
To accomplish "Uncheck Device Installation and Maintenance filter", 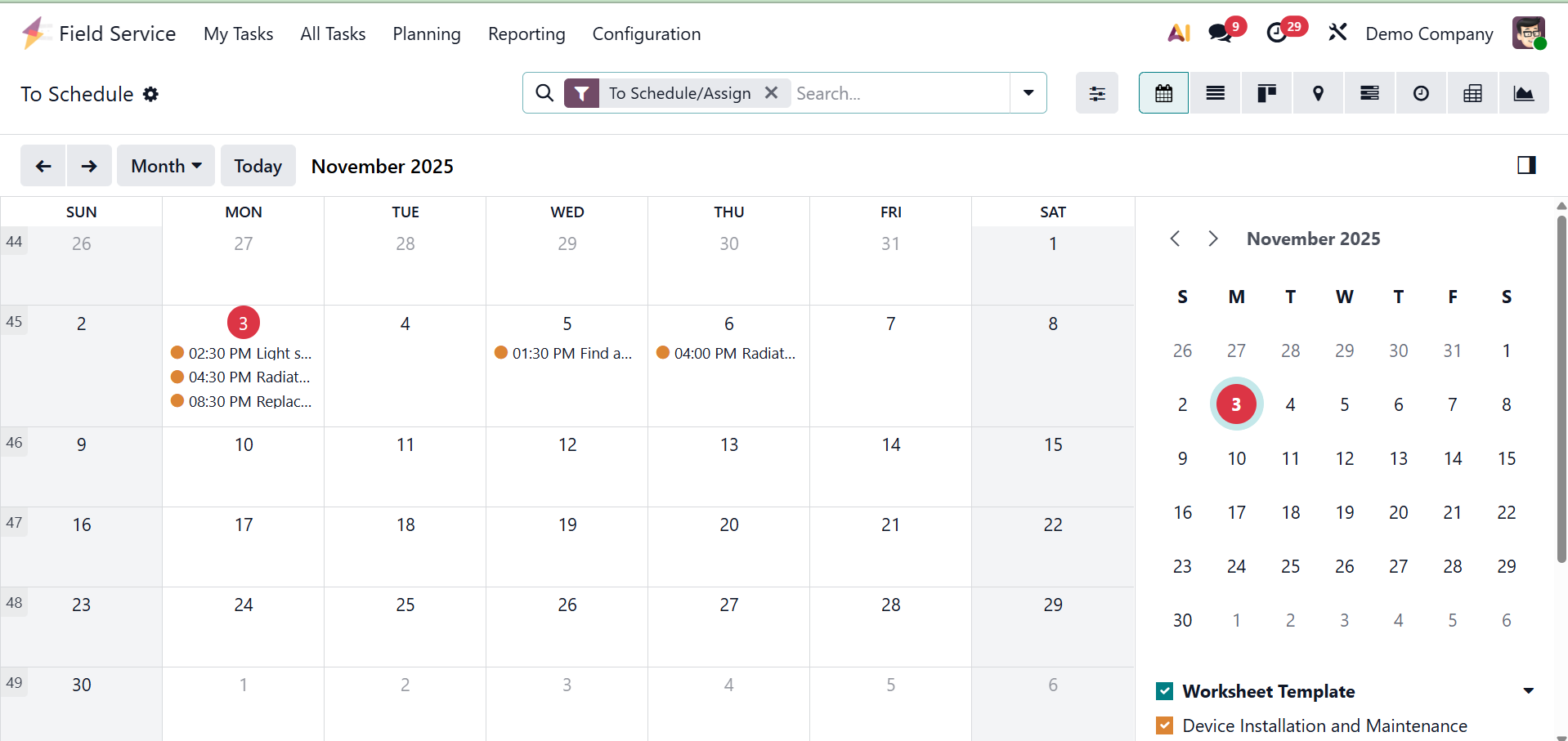I will (x=1165, y=725).
